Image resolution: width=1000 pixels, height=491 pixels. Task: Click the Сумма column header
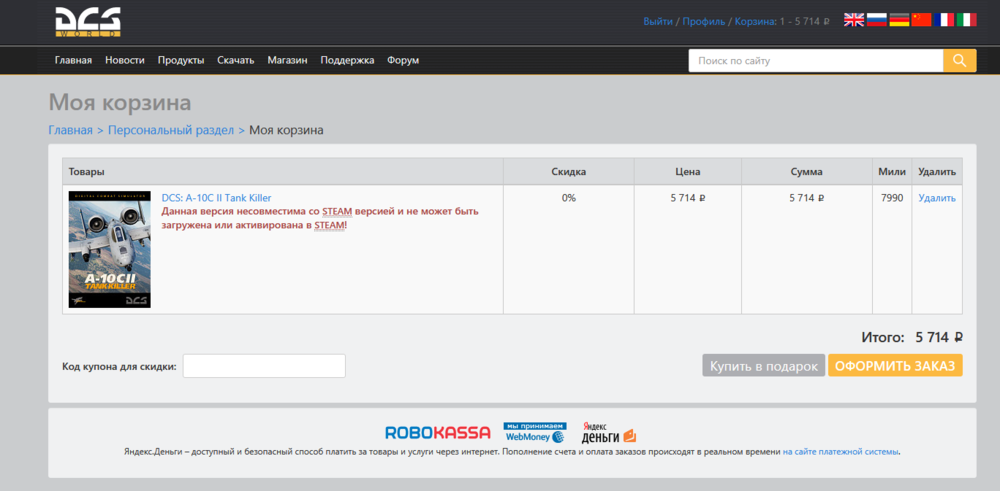pyautogui.click(x=806, y=172)
